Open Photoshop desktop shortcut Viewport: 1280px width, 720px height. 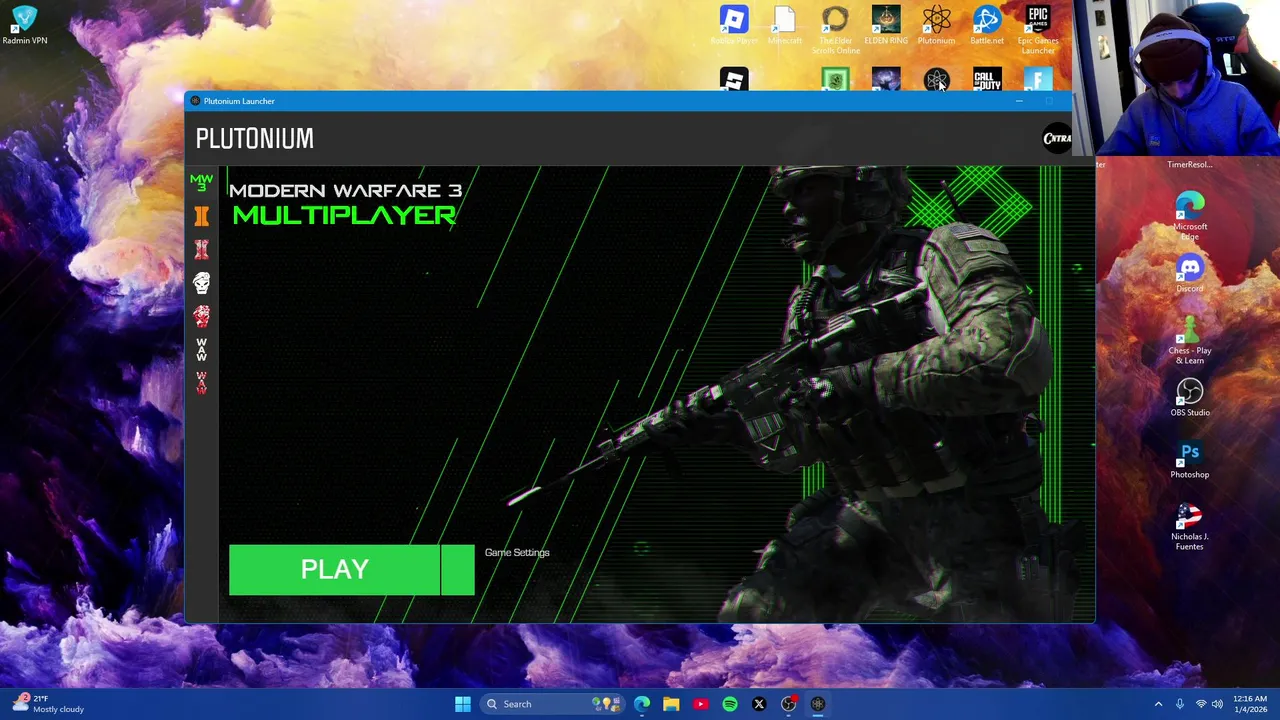pos(1190,459)
